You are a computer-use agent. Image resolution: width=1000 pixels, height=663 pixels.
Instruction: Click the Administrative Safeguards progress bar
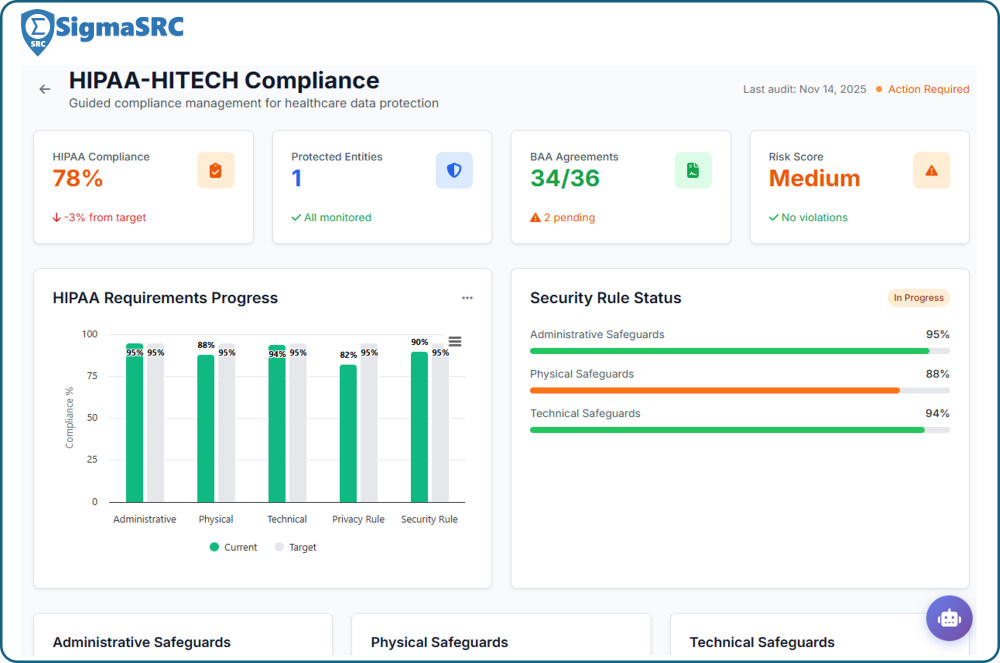click(x=740, y=351)
